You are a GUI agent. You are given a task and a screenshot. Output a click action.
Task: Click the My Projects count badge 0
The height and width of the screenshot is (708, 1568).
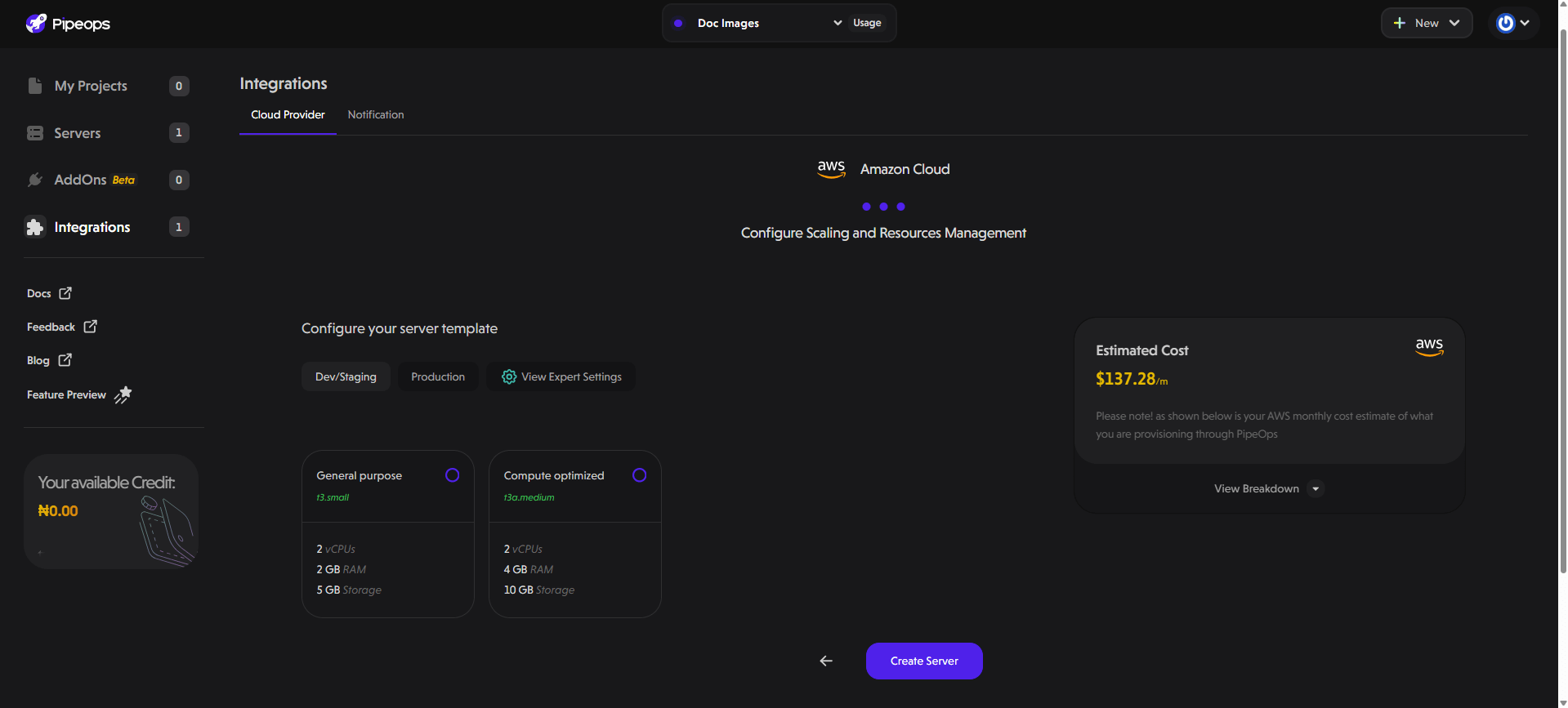click(x=179, y=86)
